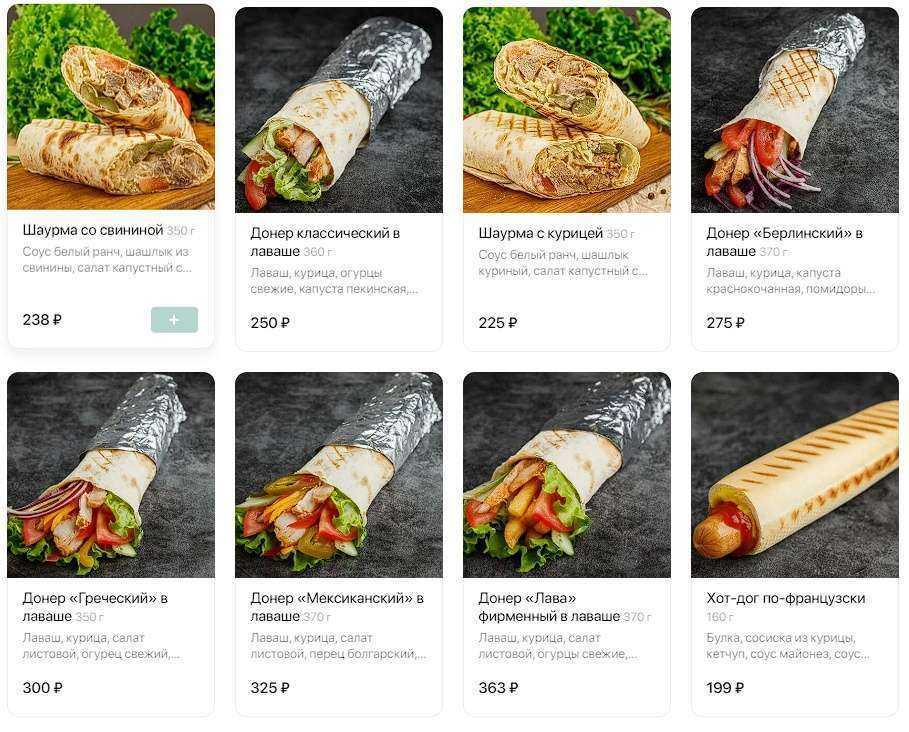The height and width of the screenshot is (732, 909).
Task: Open the Шаурма со свининой photo
Action: coord(111,107)
